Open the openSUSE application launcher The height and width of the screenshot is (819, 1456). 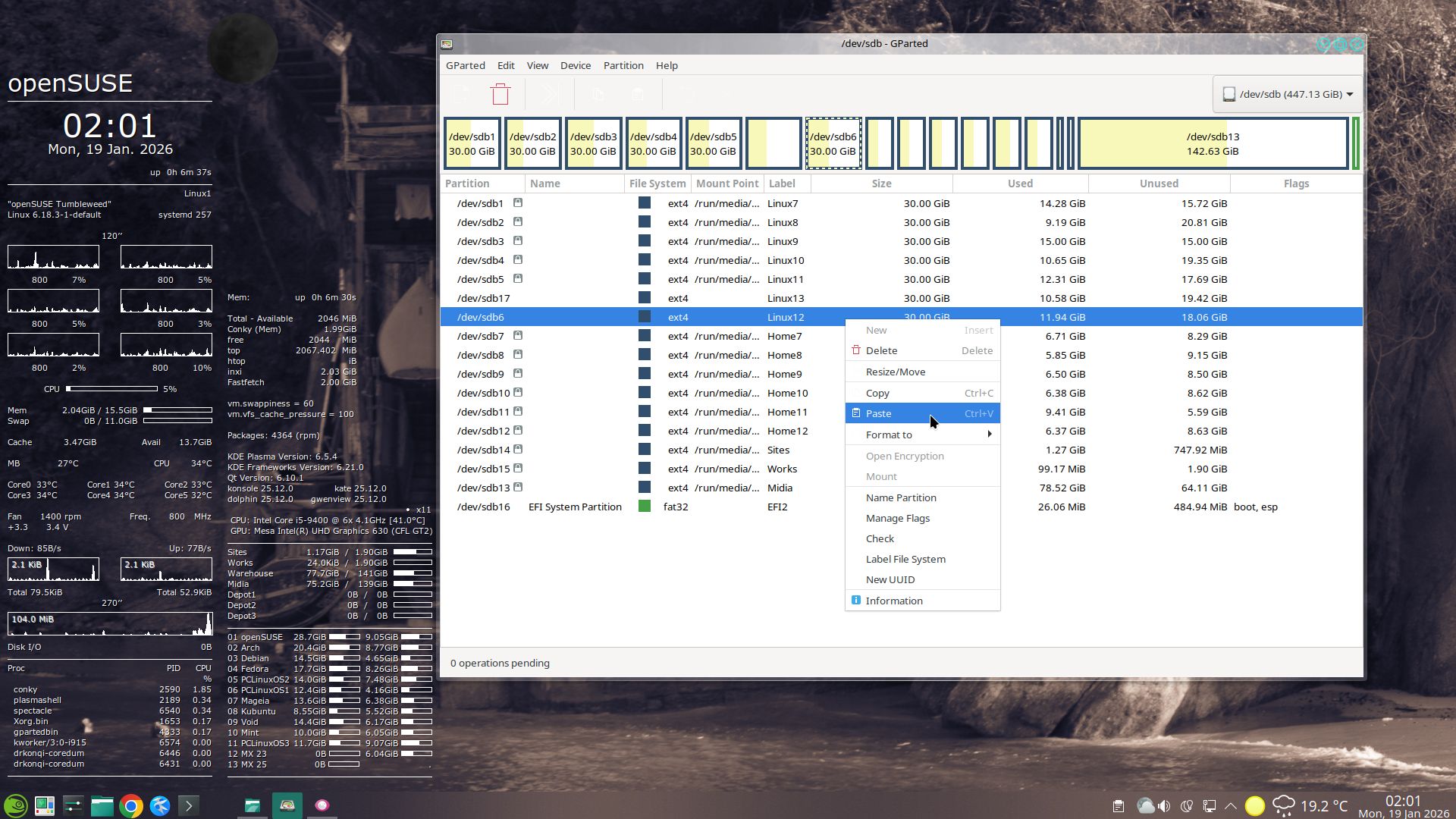coord(16,805)
